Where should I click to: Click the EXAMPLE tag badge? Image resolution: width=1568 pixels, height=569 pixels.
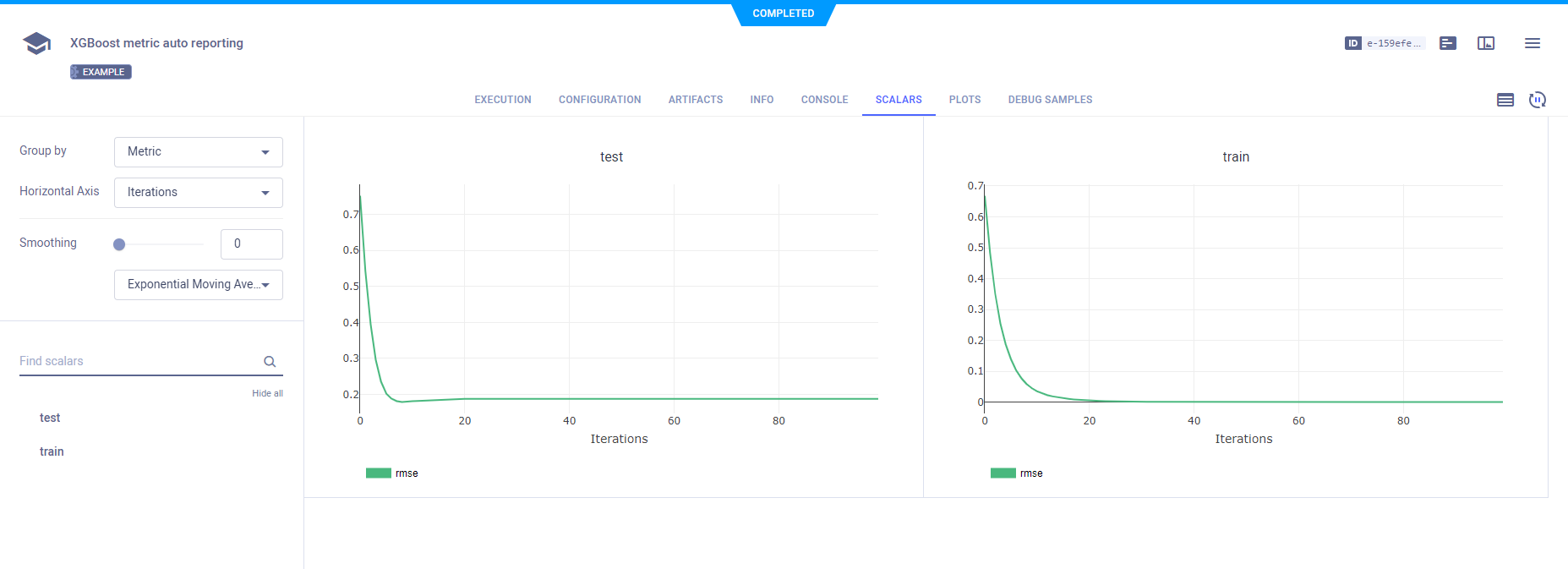tap(101, 72)
